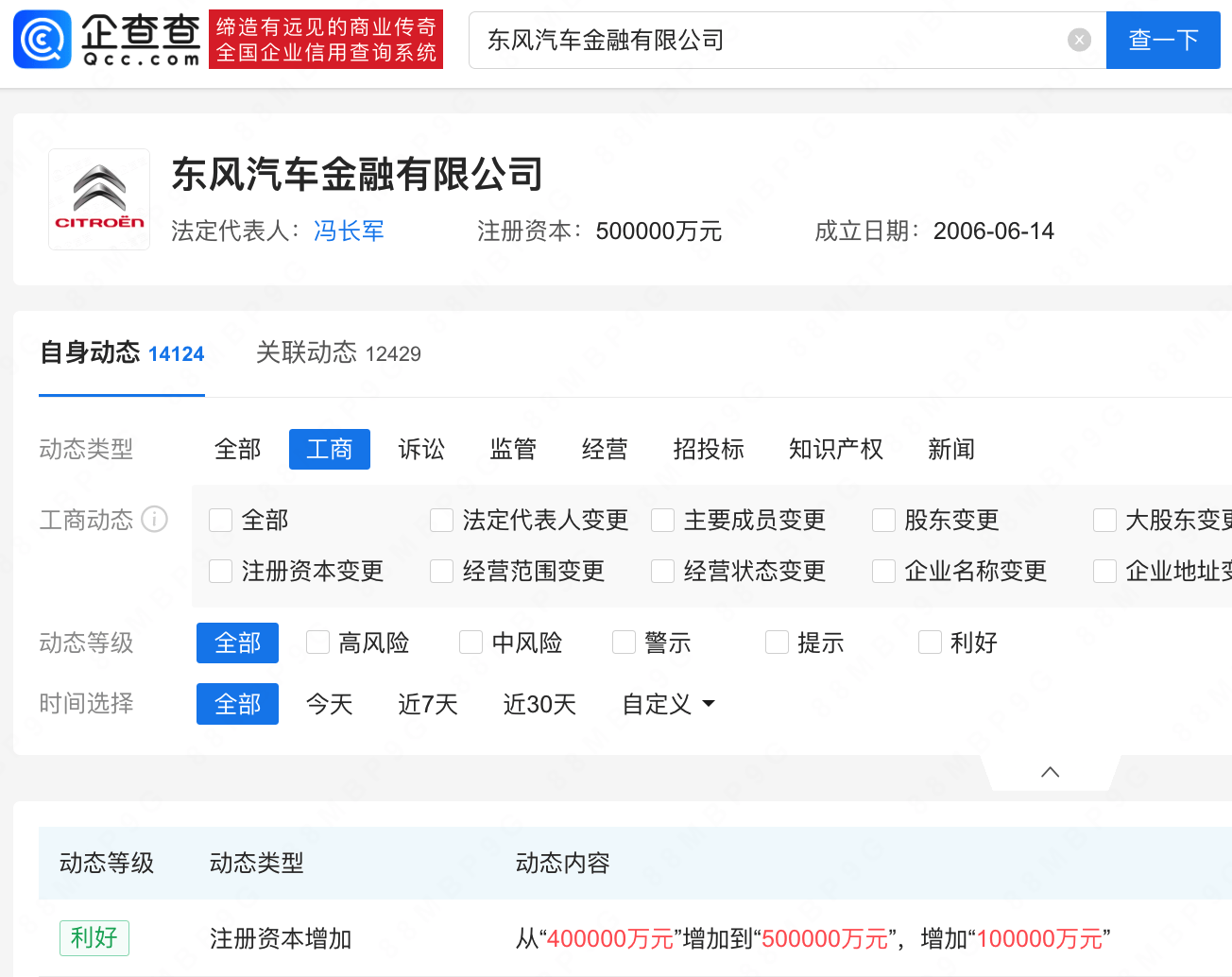1232x977 pixels.
Task: Click the 注册资本增加 row type cell
Action: click(281, 938)
